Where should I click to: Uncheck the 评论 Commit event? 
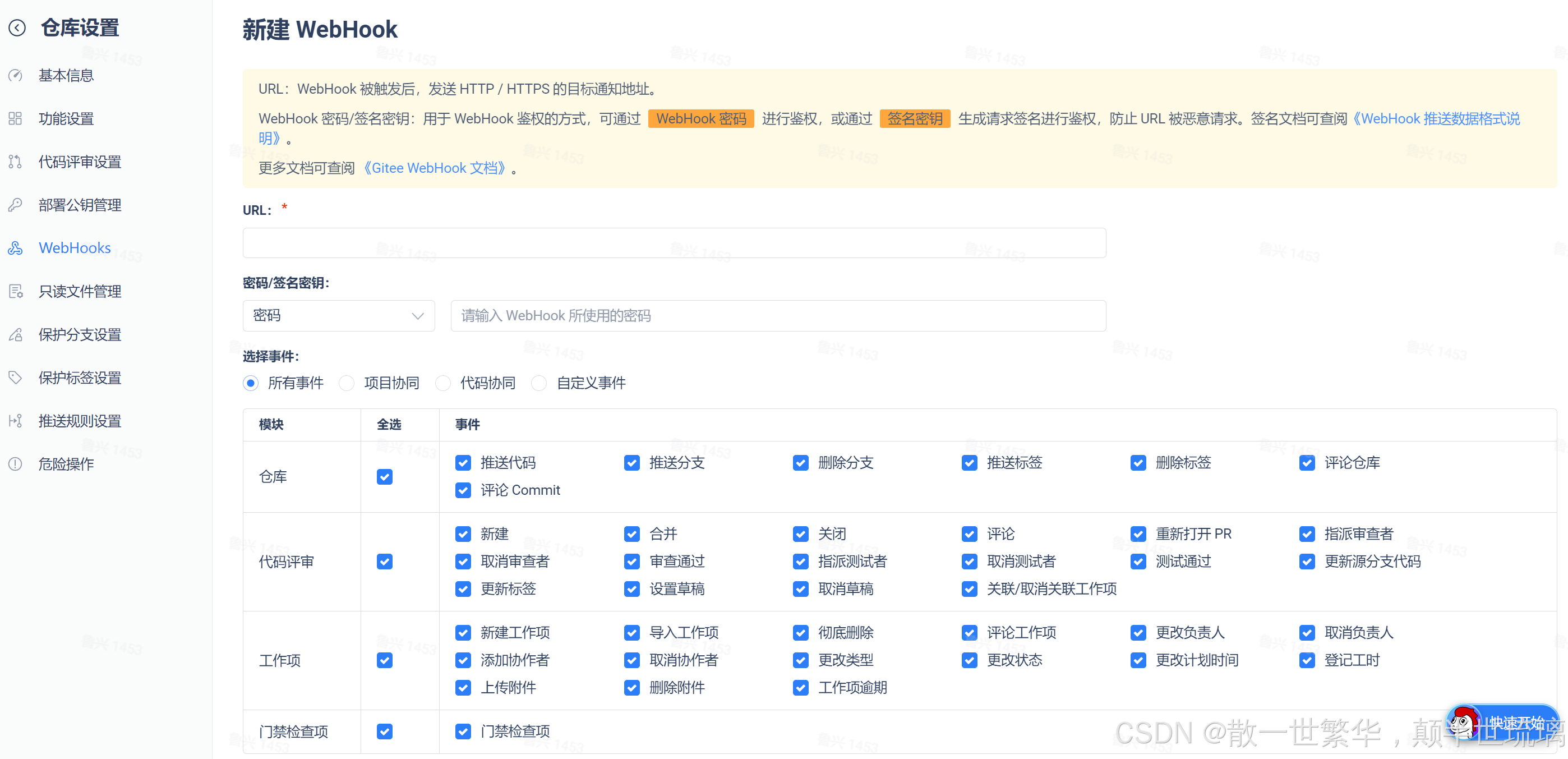pyautogui.click(x=463, y=491)
